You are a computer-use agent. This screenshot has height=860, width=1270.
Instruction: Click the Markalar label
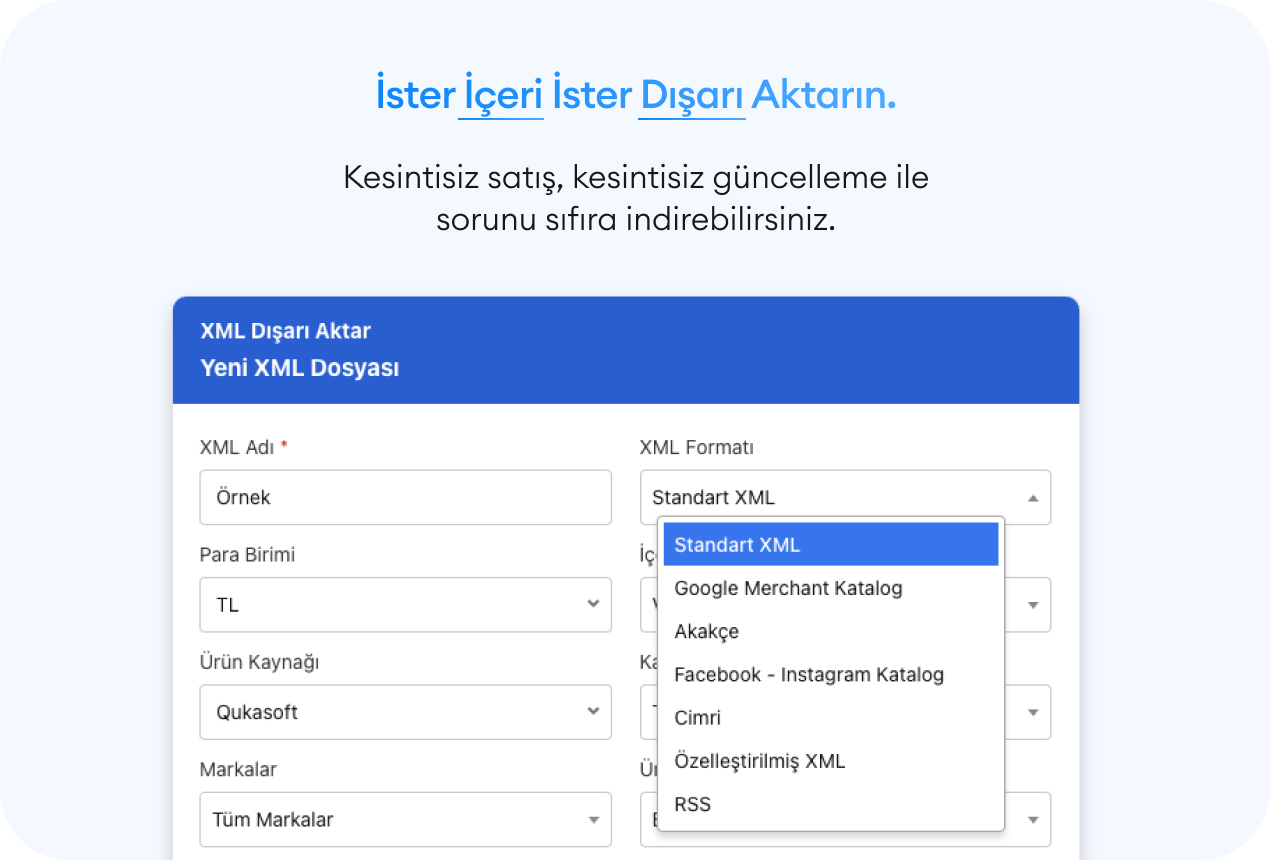point(238,769)
